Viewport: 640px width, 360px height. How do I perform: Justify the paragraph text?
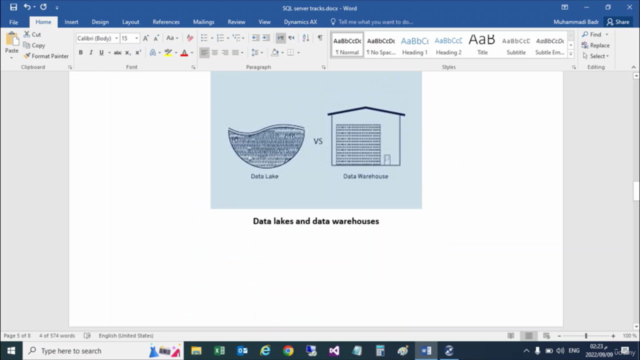coord(236,52)
